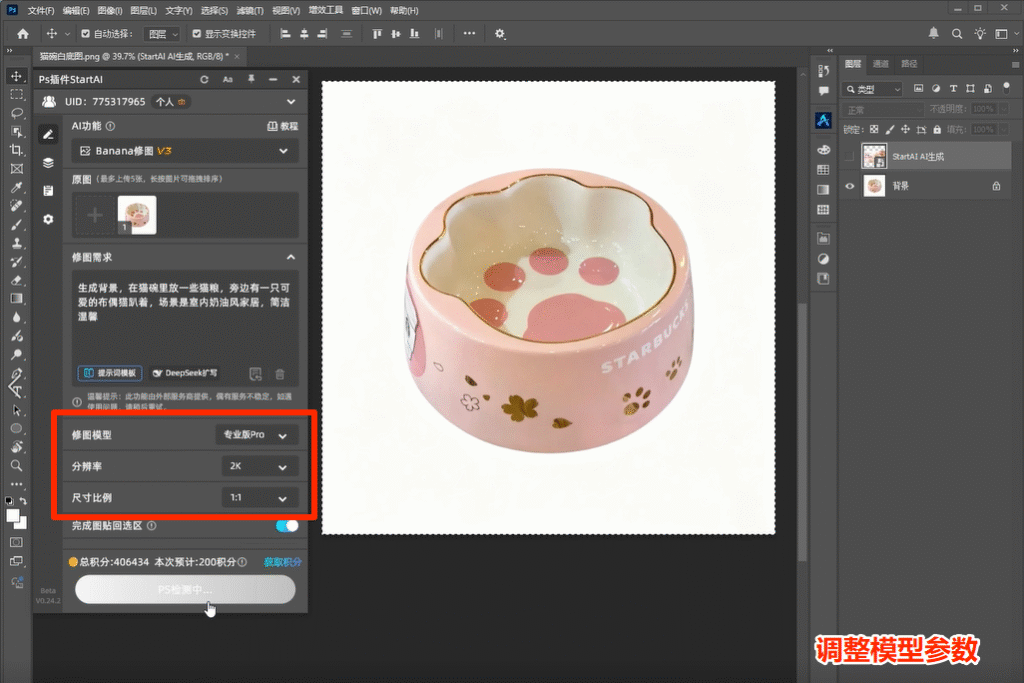This screenshot has height=683, width=1024.
Task: Click the StartAI refresh icon
Action: point(204,79)
